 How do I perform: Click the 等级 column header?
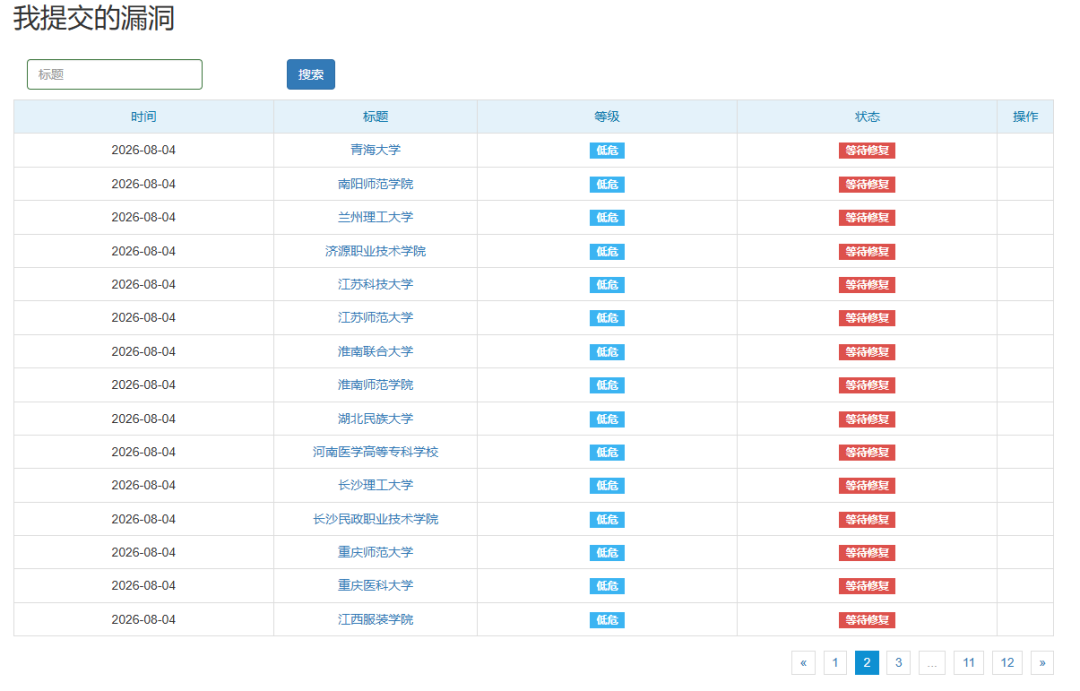click(x=607, y=116)
